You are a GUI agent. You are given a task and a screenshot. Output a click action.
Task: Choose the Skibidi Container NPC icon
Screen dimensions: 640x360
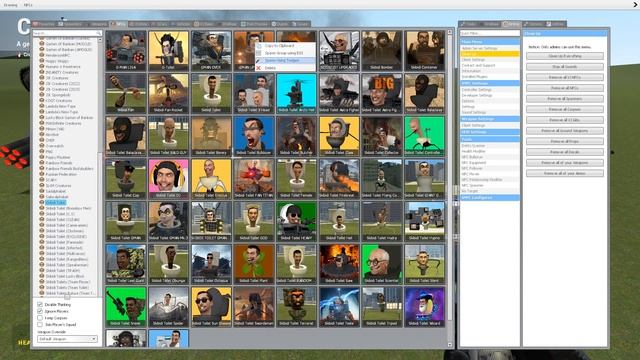pyautogui.click(x=424, y=51)
